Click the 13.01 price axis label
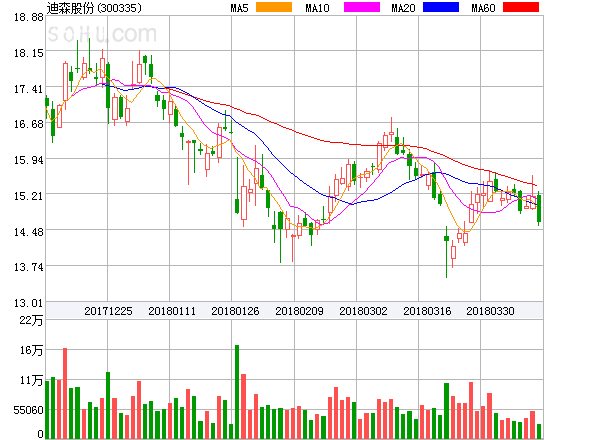This screenshot has height=440, width=600. point(29,303)
